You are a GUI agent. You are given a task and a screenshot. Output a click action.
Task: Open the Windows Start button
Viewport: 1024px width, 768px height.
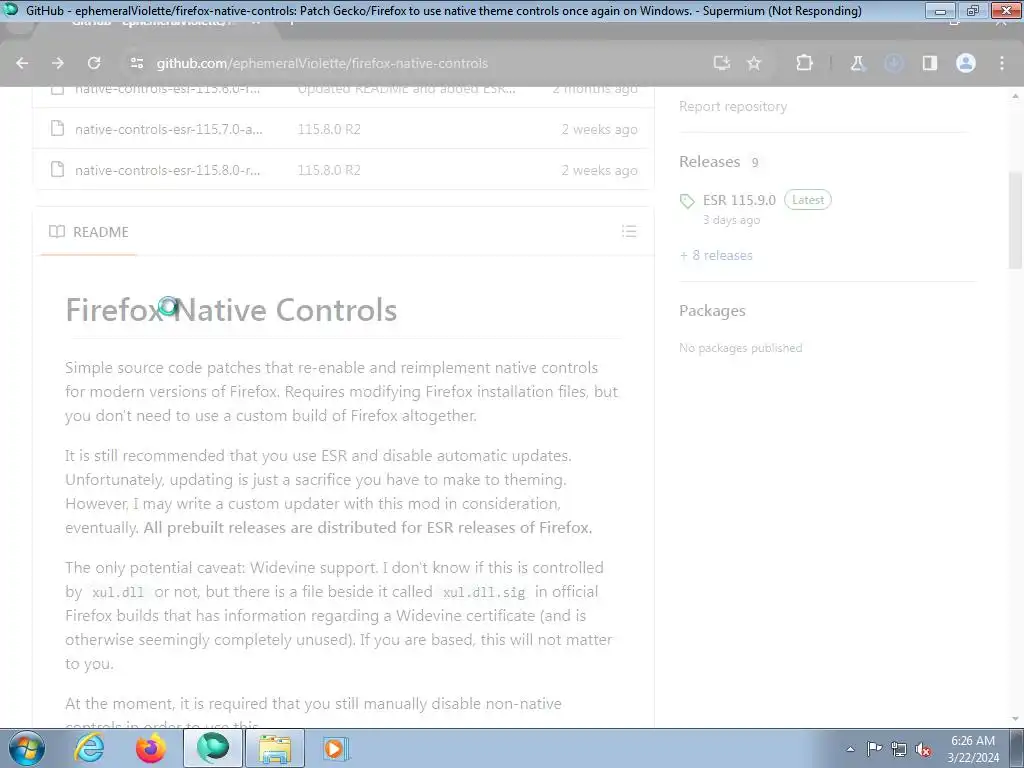(x=27, y=748)
